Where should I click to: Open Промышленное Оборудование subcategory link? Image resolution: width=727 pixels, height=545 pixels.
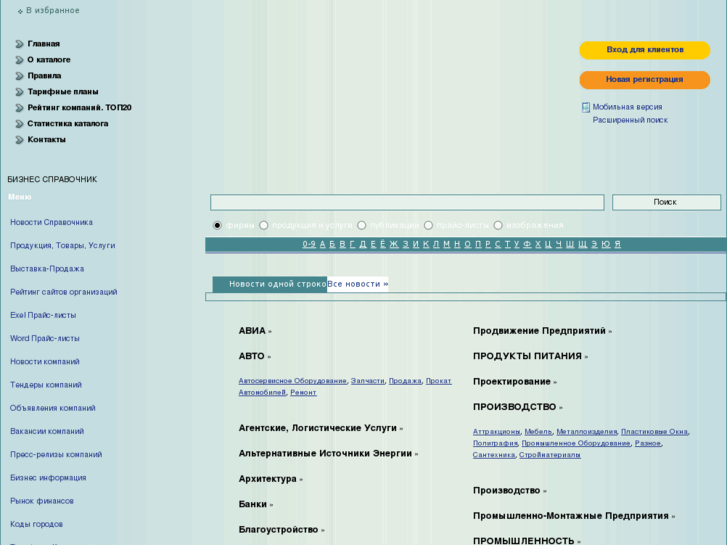coord(576,443)
